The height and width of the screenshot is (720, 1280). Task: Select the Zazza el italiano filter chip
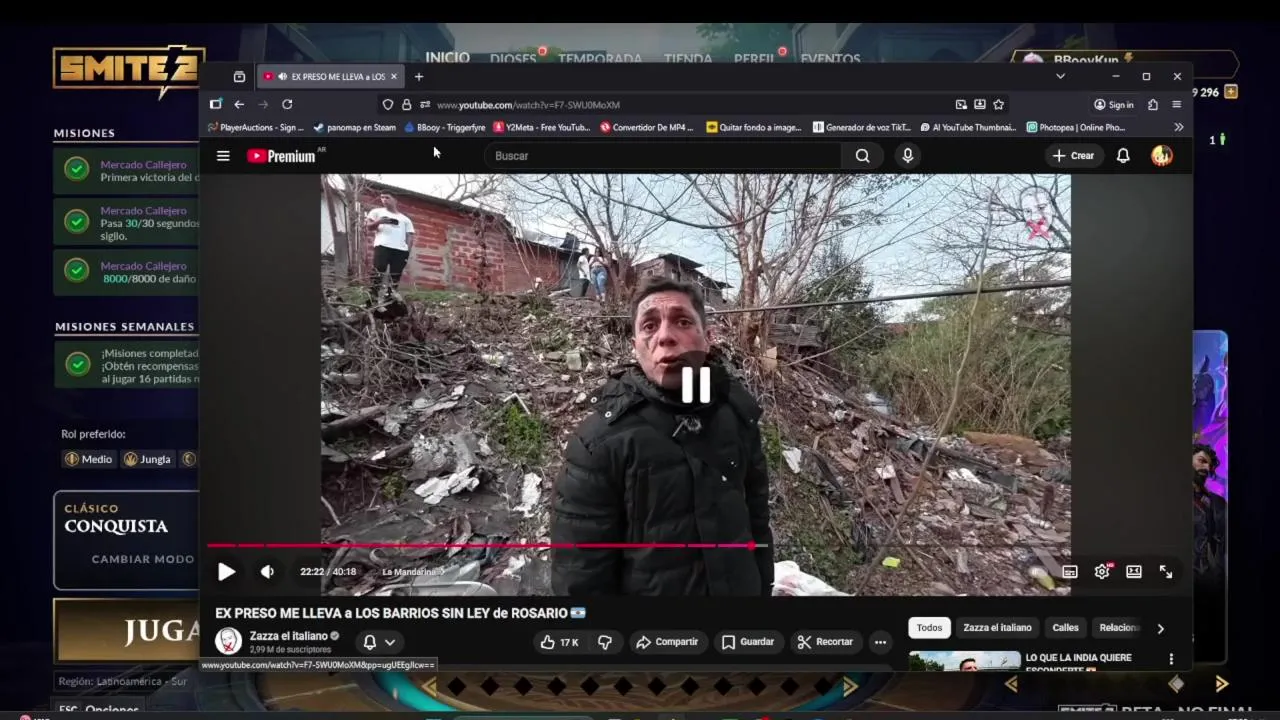click(997, 628)
